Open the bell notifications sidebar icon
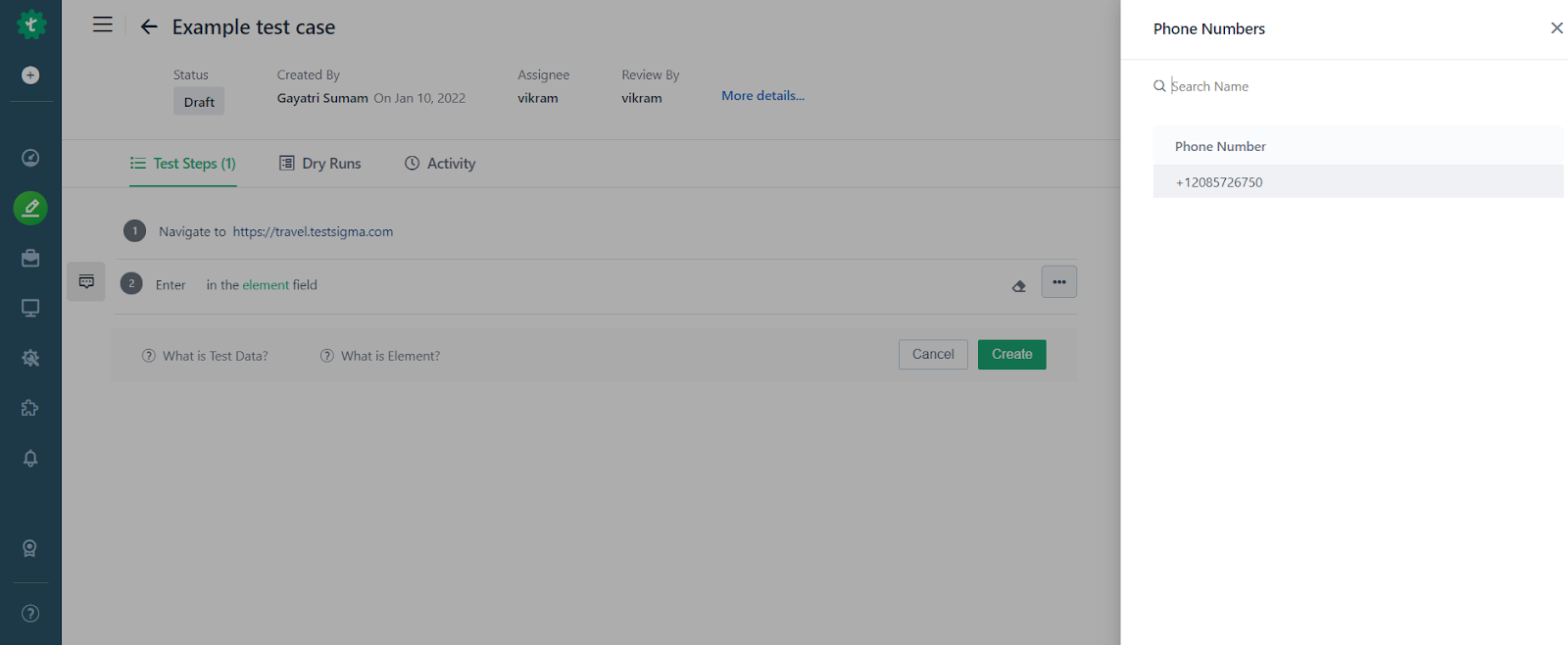Viewport: 1568px width, 645px height. tap(30, 458)
